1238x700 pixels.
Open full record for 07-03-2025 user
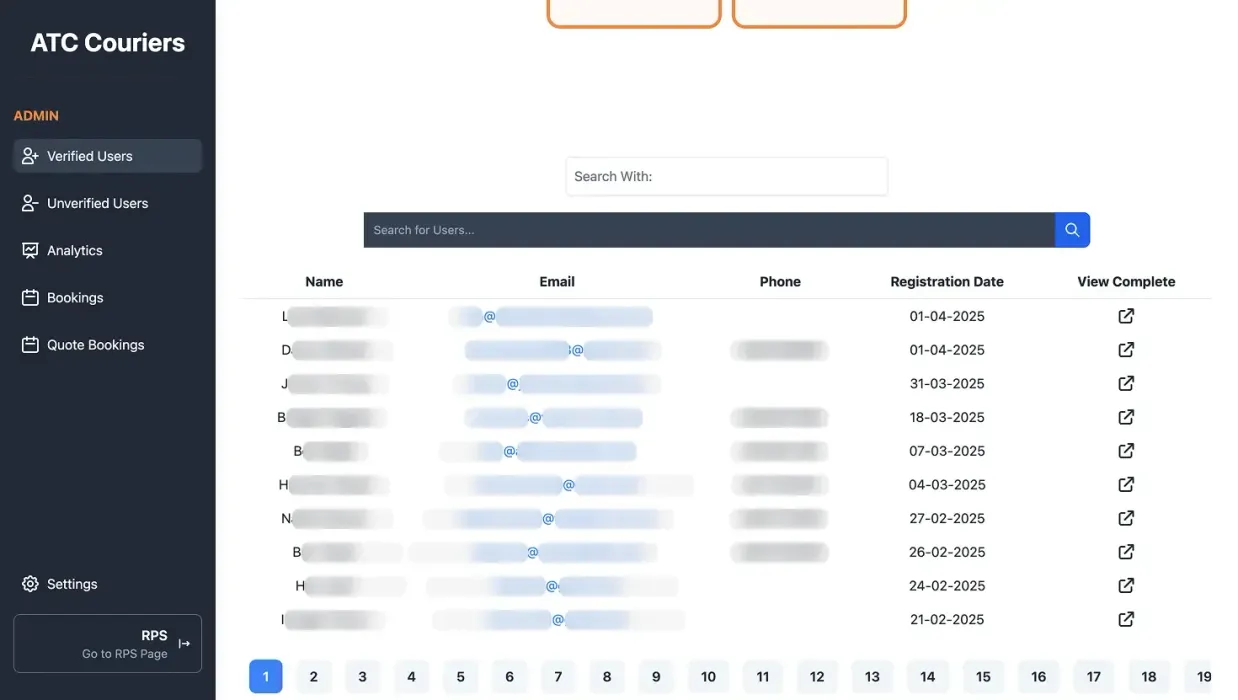point(1126,451)
